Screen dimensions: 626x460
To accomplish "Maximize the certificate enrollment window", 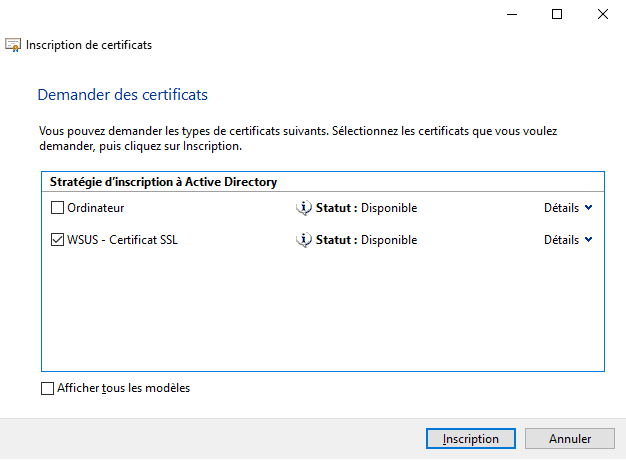I will click(557, 14).
